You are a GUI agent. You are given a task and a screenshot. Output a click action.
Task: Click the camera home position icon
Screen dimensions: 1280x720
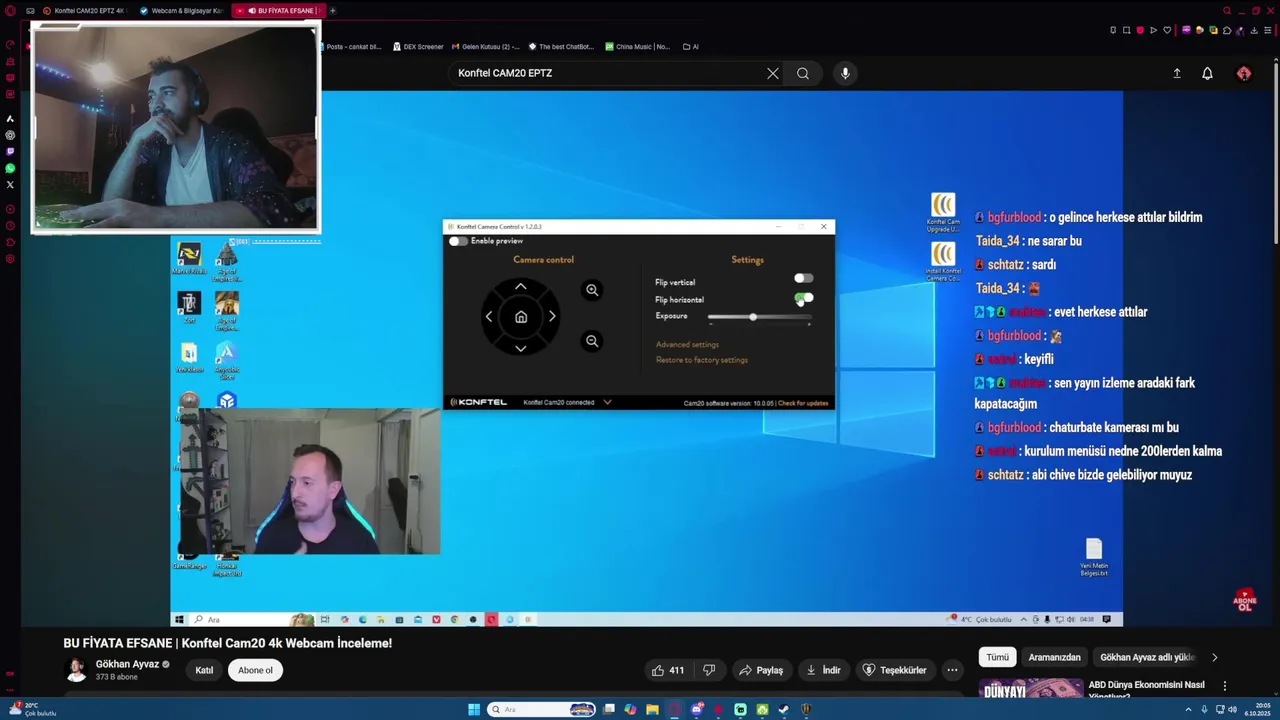tap(520, 317)
